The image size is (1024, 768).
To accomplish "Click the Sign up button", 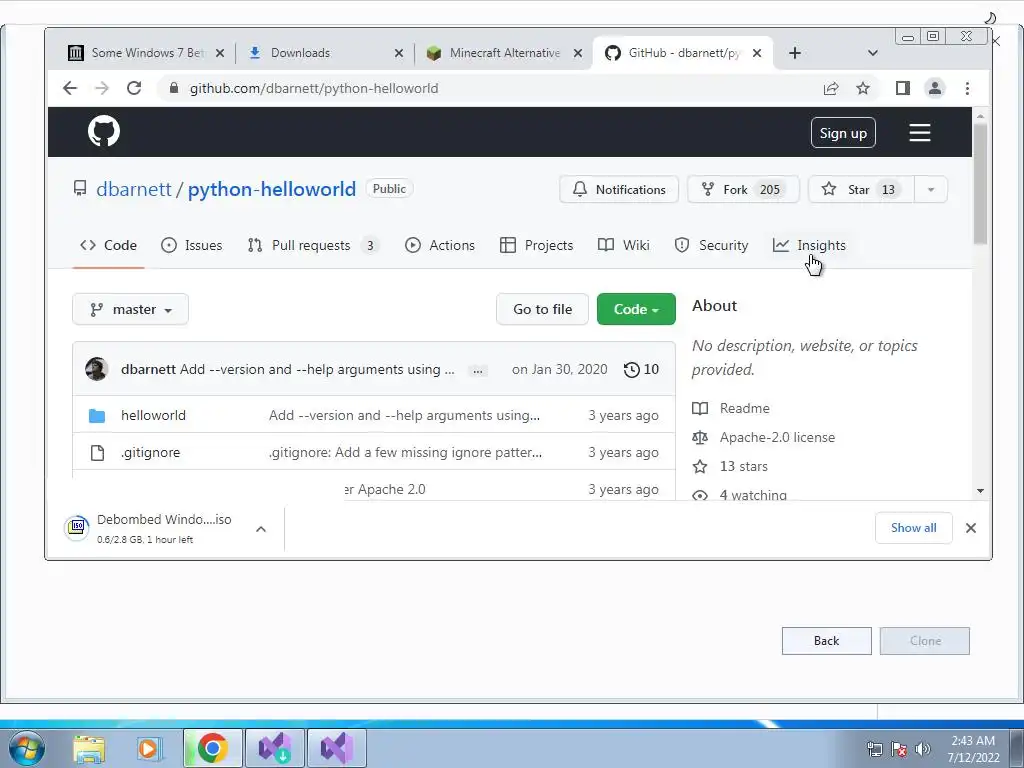I will click(843, 133).
